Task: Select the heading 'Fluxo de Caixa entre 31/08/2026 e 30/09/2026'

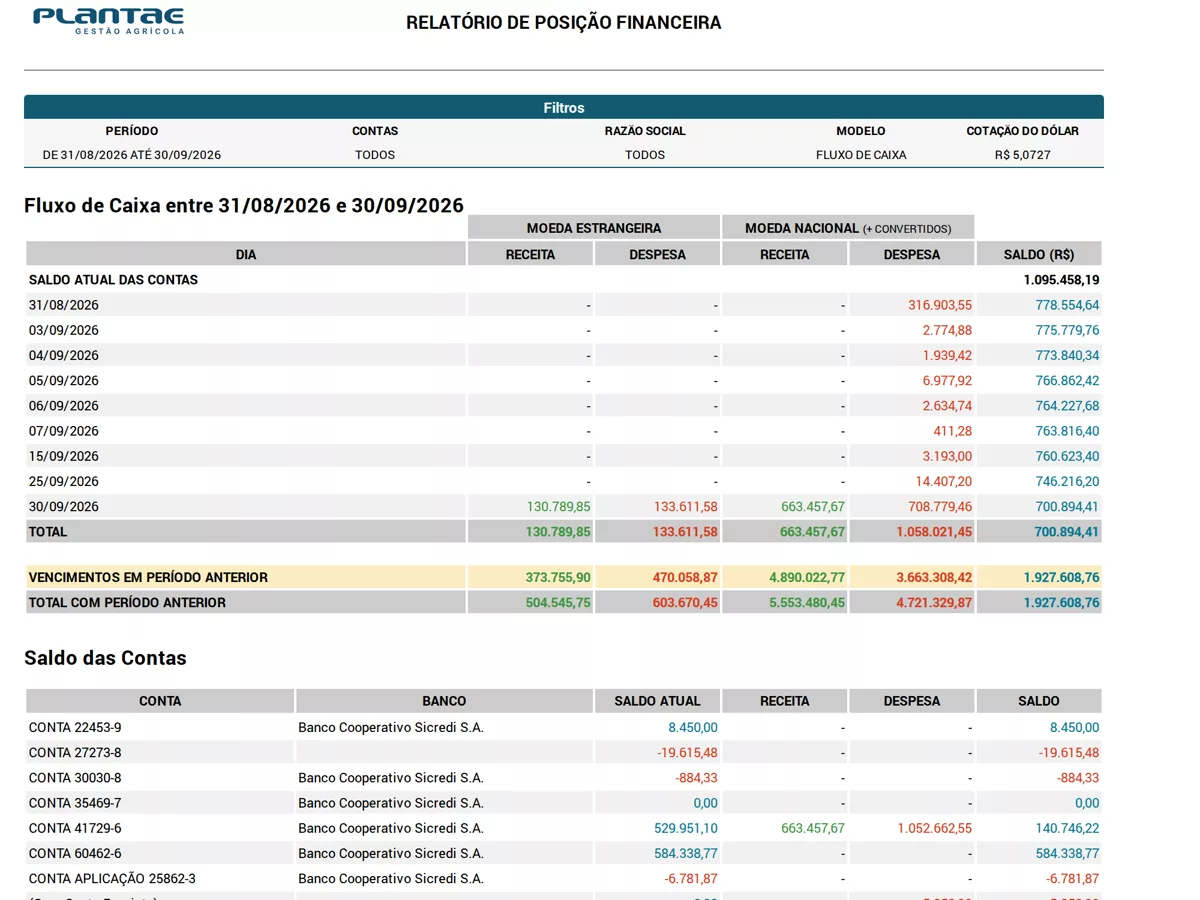Action: tap(244, 205)
